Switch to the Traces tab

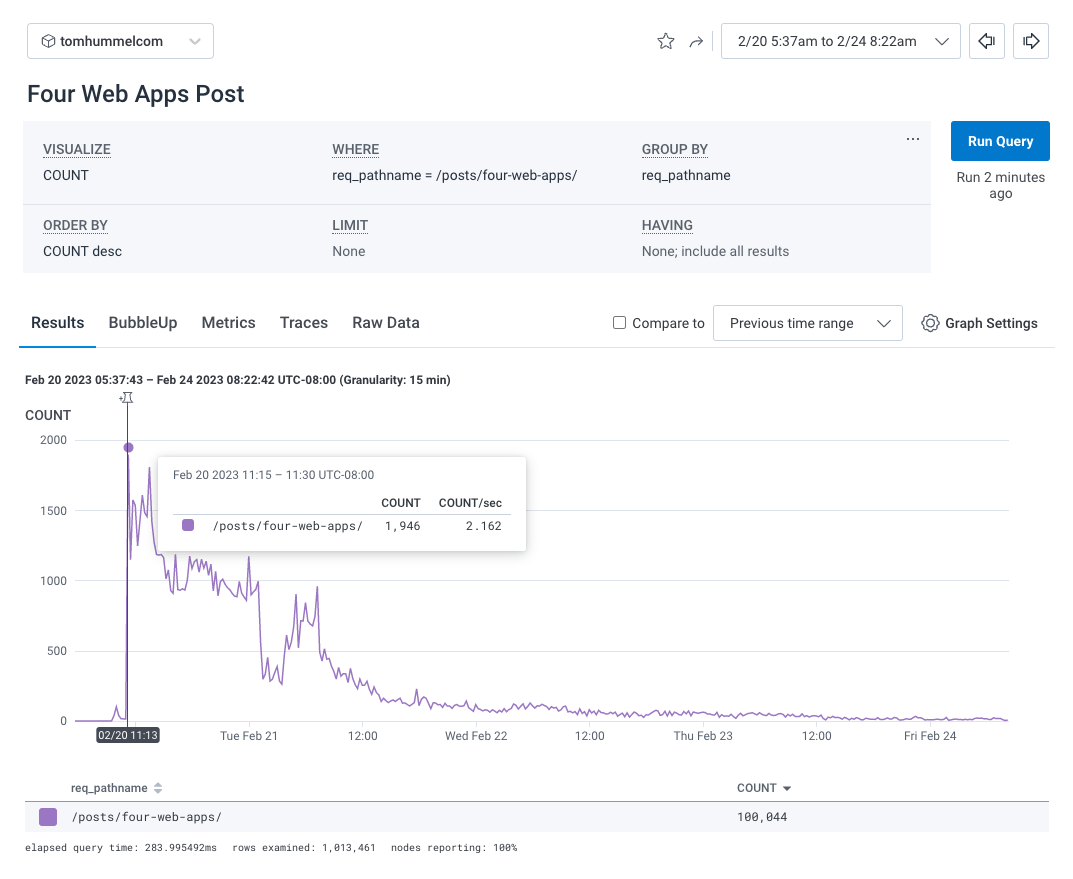coord(304,322)
